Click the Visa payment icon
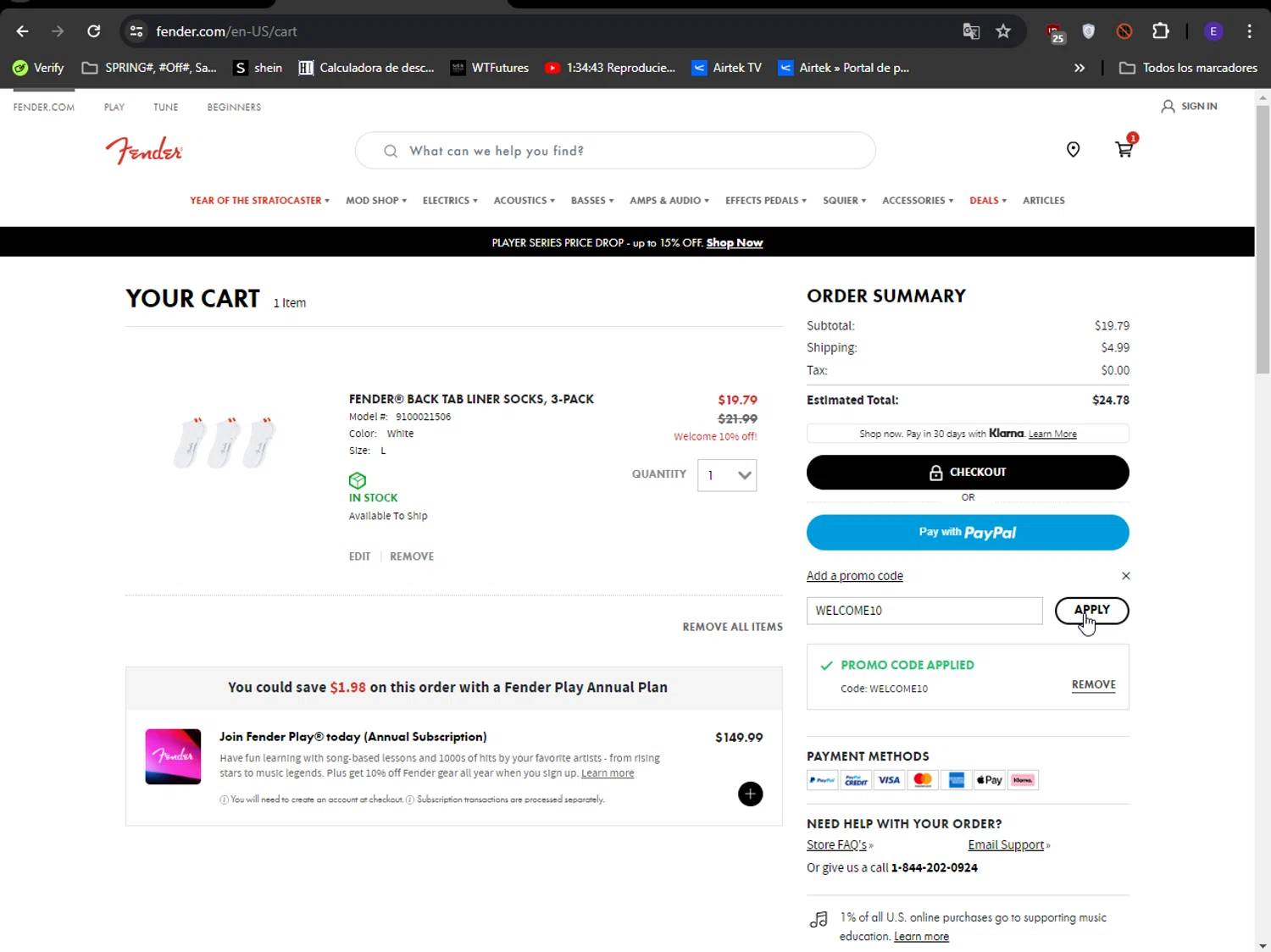Screen dimensions: 1271x952 click(x=889, y=780)
